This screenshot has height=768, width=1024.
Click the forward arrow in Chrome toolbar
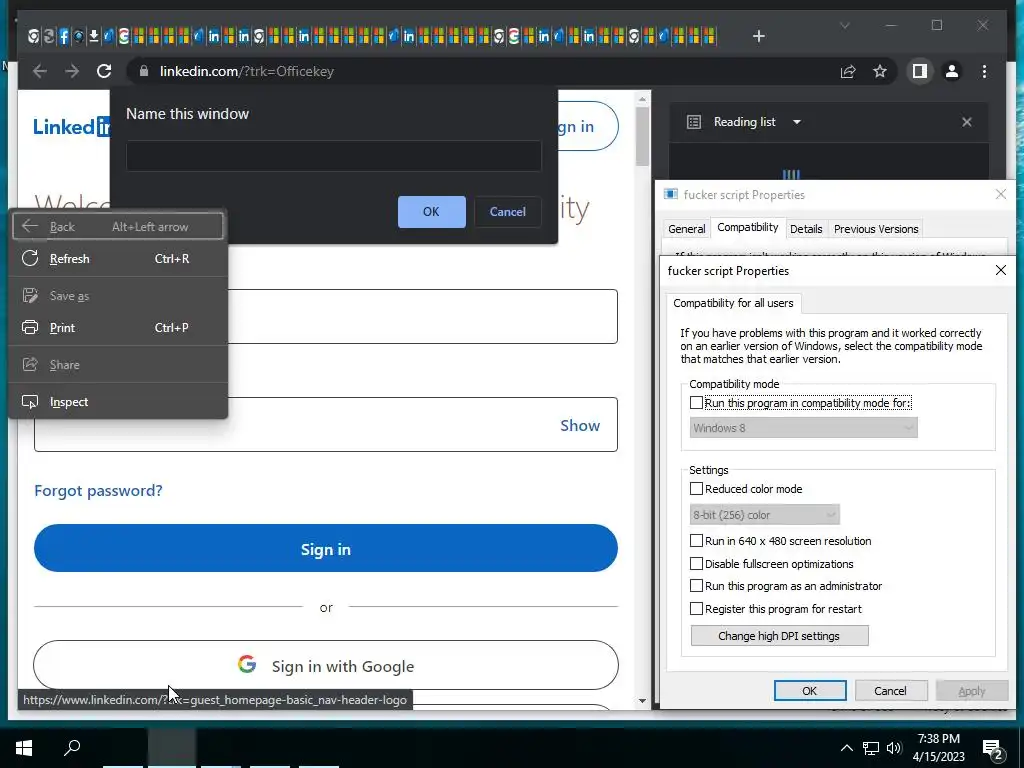72,71
